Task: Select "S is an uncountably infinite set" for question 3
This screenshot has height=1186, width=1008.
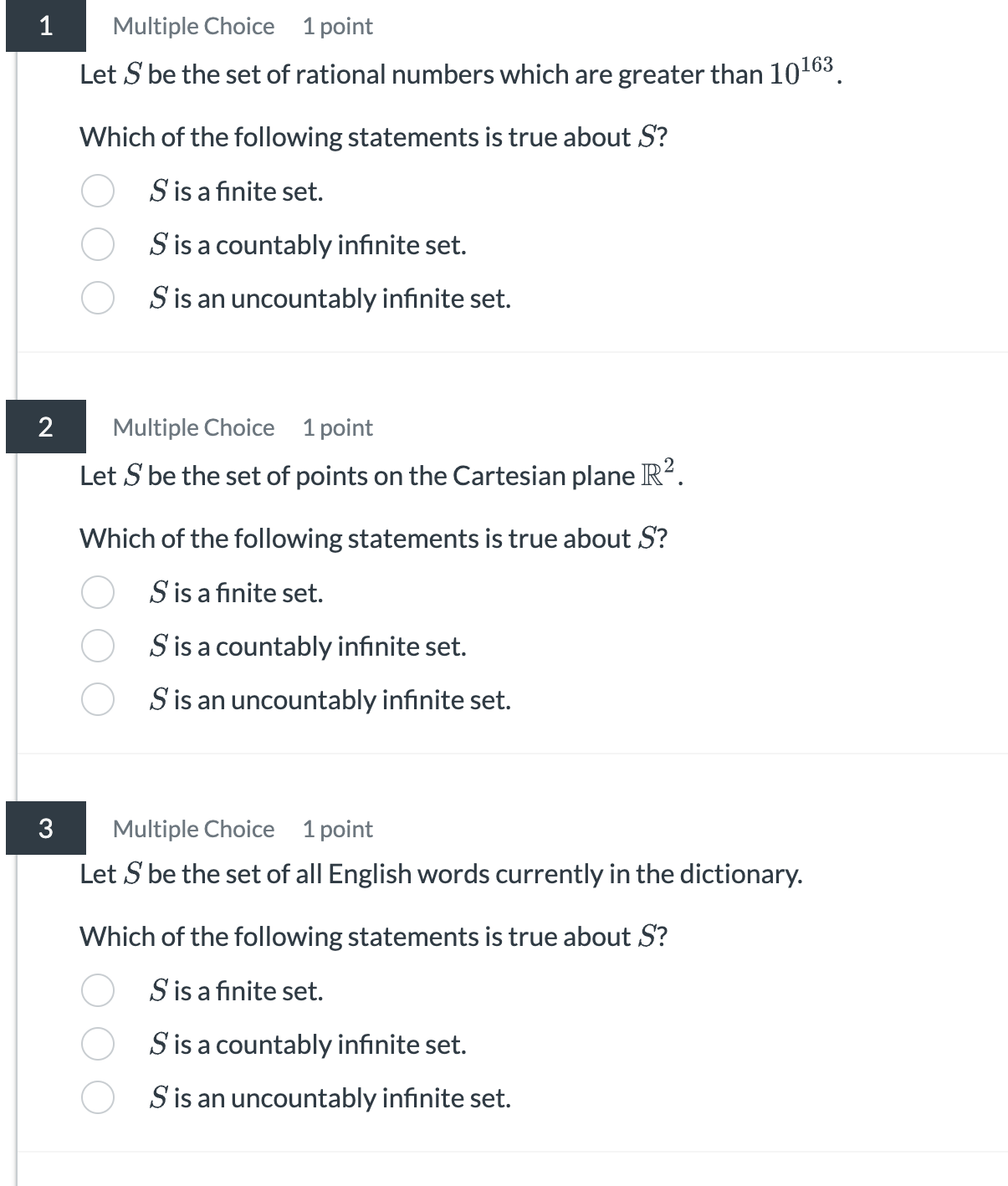Action: click(x=98, y=1098)
